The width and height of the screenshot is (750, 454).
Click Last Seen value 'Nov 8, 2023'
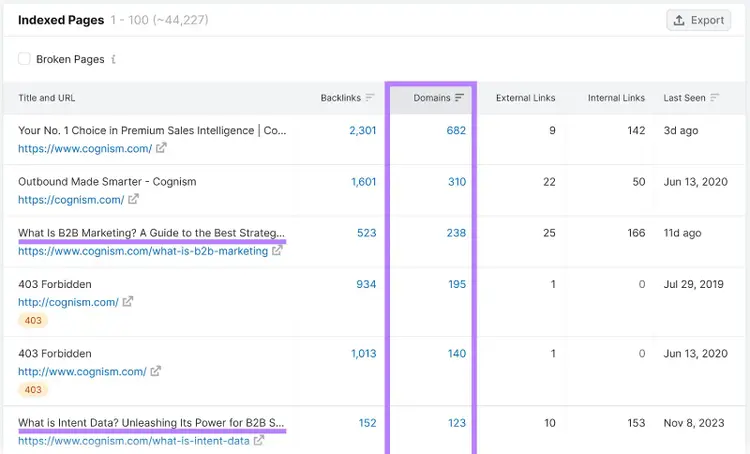pyautogui.click(x=694, y=423)
